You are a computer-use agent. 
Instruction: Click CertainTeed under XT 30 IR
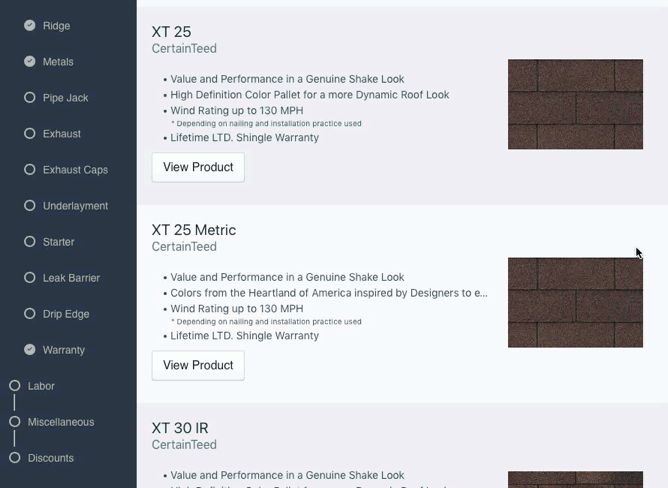tap(184, 445)
